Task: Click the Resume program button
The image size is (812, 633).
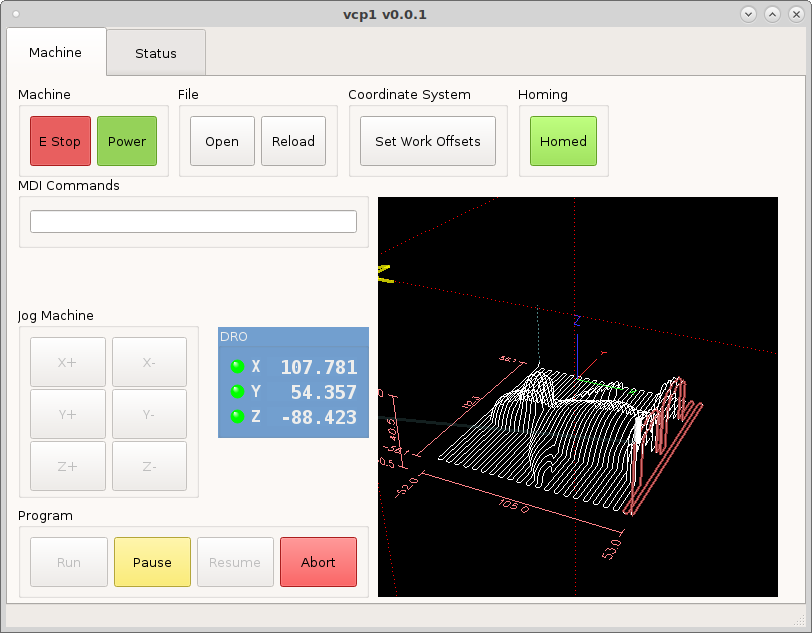Action: (x=235, y=562)
